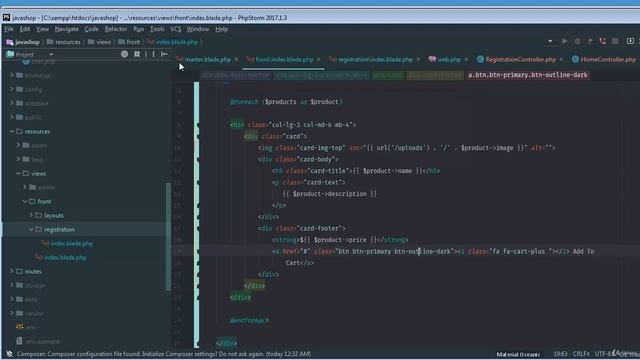
Task: Click the CRLF line separator indicator
Action: click(x=581, y=354)
